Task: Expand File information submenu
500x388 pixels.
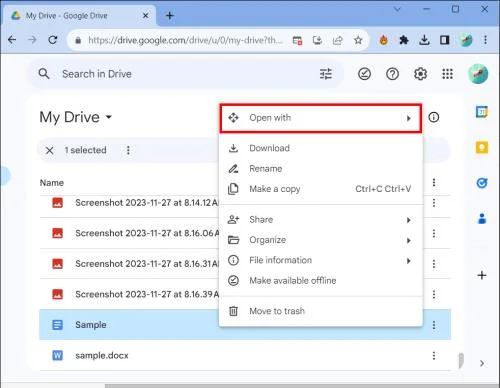Action: pyautogui.click(x=321, y=260)
